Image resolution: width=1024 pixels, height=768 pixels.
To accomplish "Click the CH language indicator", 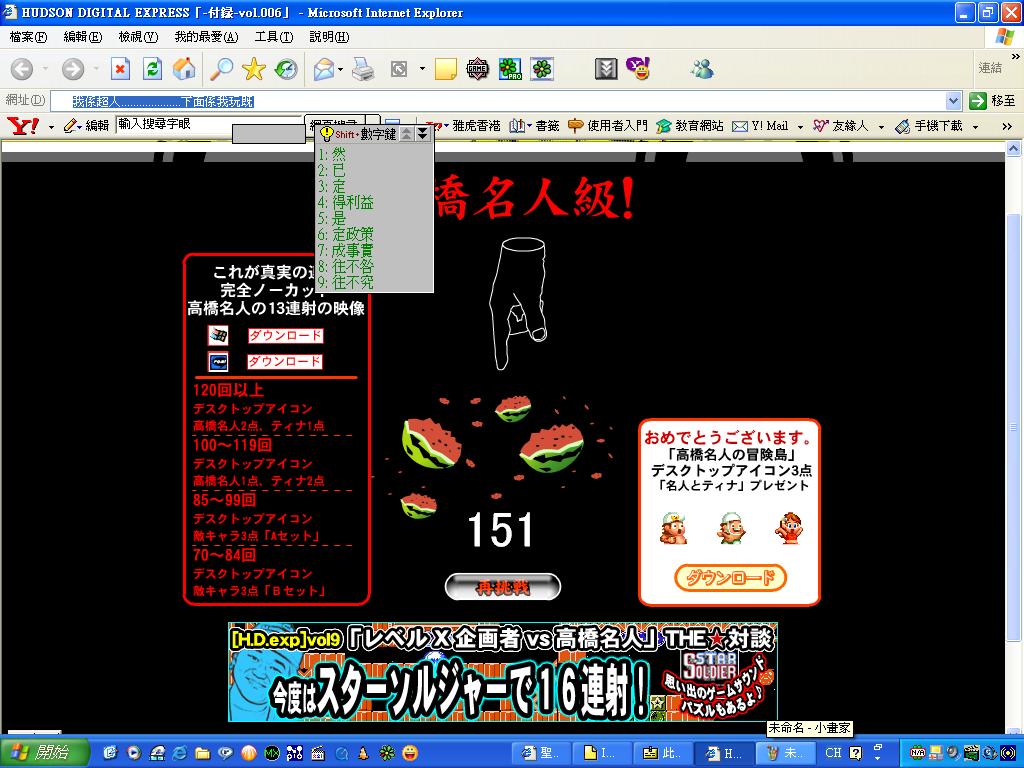I will (x=833, y=753).
